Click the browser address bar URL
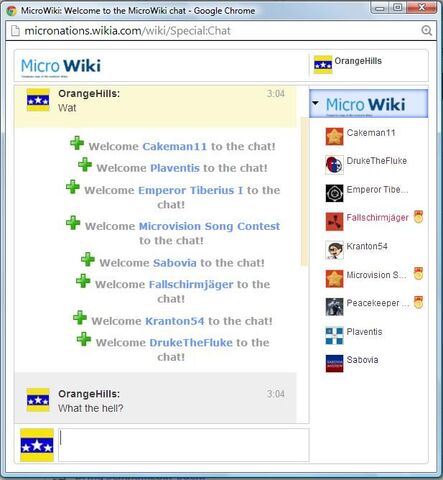 (x=127, y=31)
